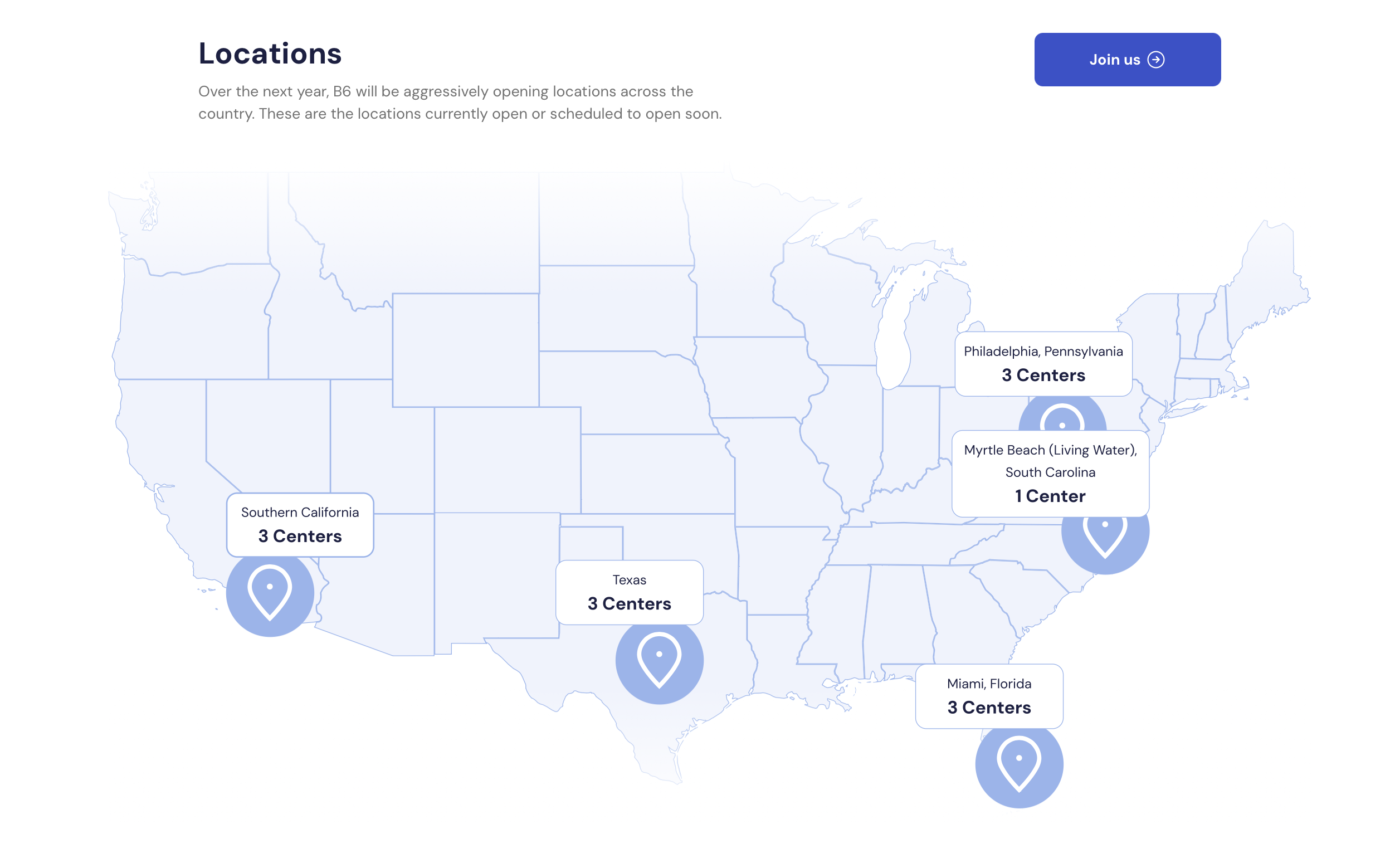1395x868 pixels.
Task: Open the Join us button
Action: point(1127,59)
